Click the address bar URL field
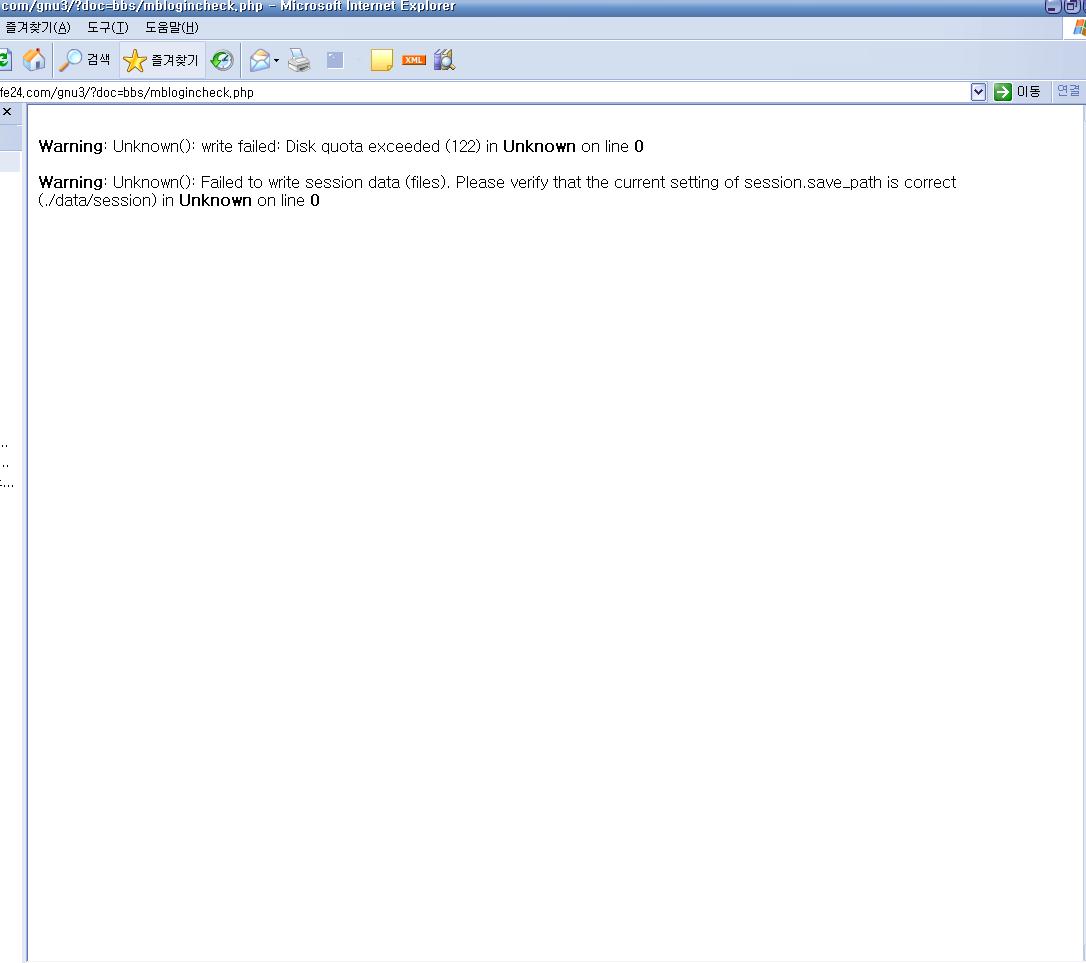The image size is (1086, 963). click(480, 92)
